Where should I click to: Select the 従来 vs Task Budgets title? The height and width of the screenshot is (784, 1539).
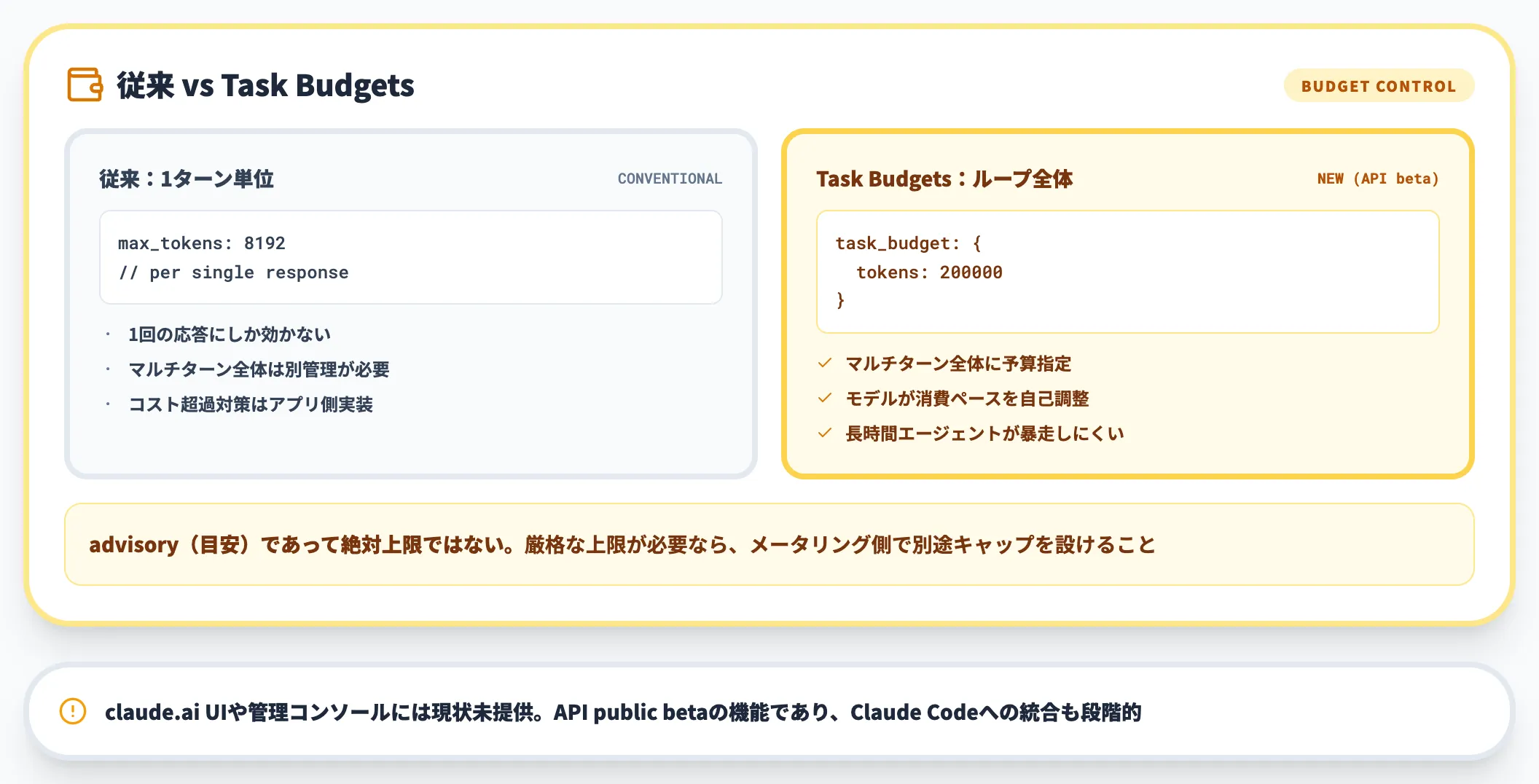click(266, 85)
